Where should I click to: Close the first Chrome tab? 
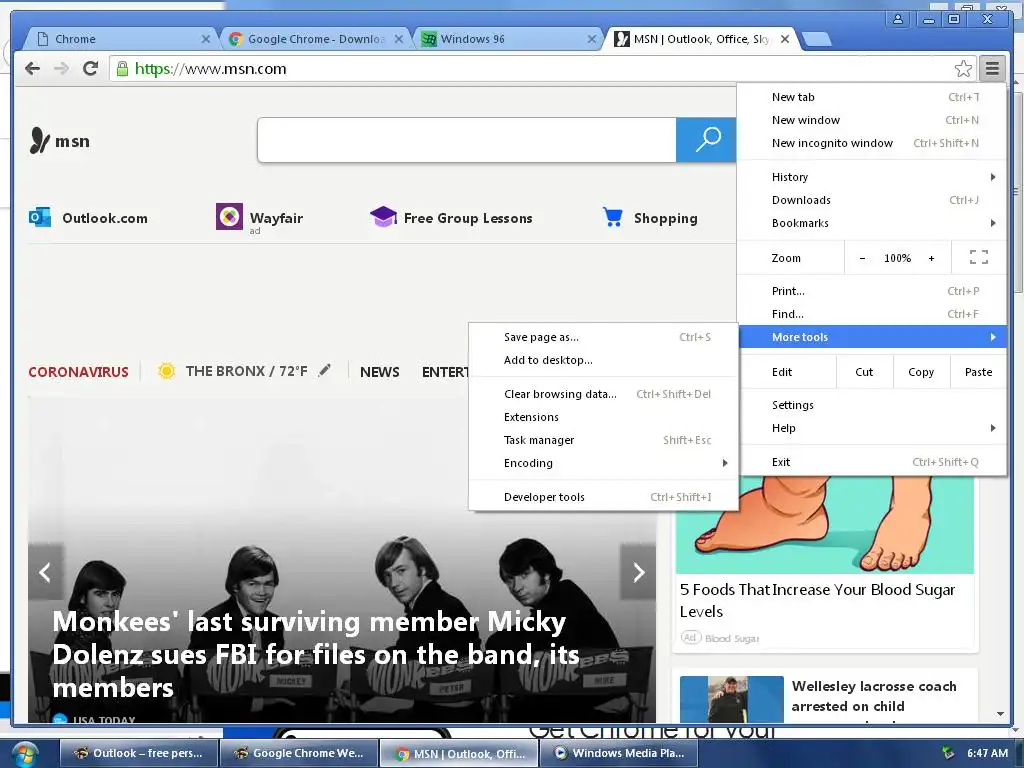206,39
